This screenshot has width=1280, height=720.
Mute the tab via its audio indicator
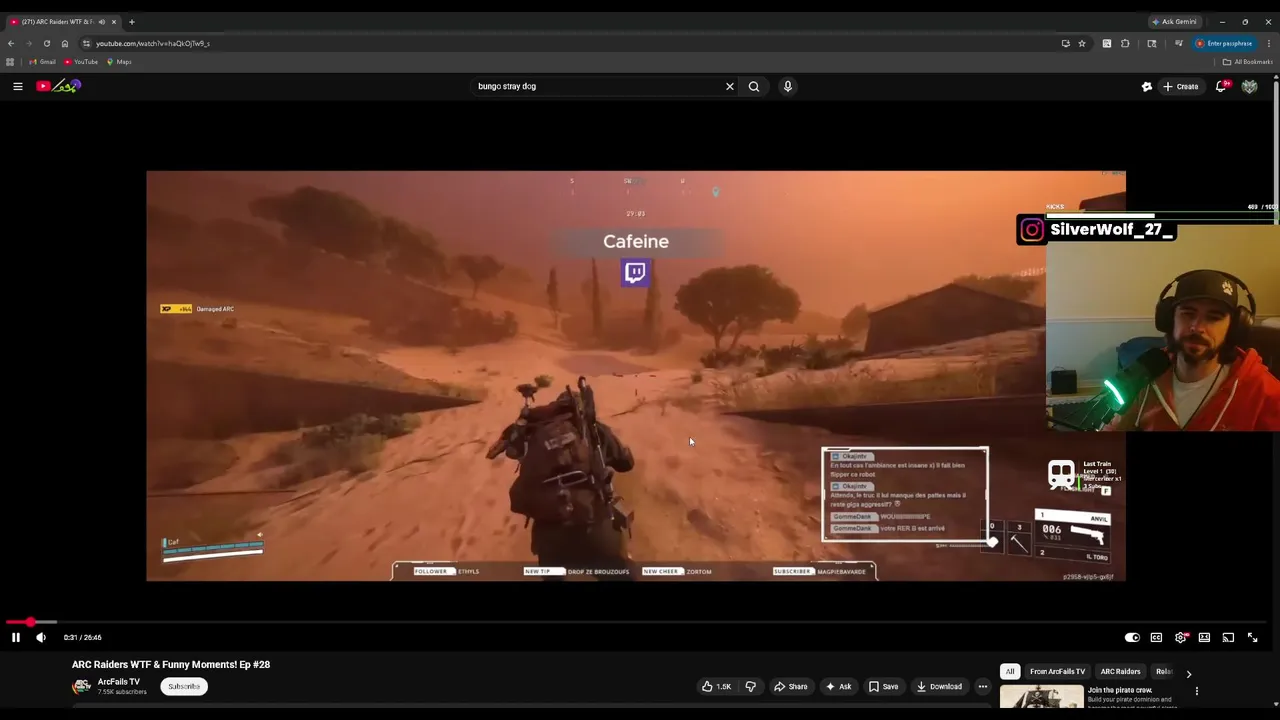pos(101,21)
